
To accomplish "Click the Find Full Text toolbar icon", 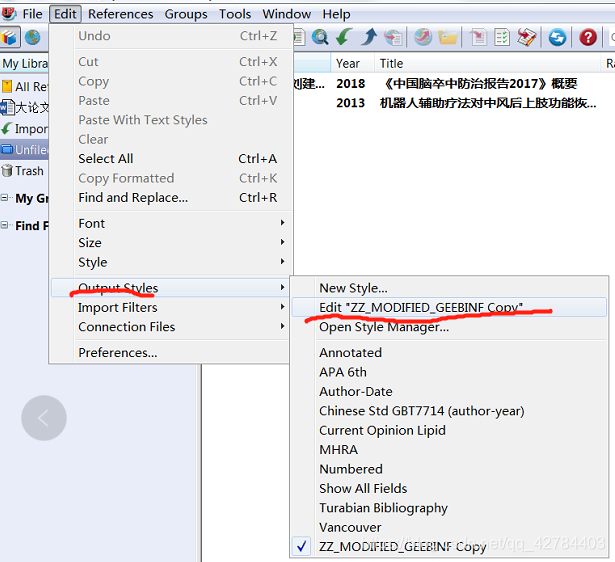I will (393, 37).
